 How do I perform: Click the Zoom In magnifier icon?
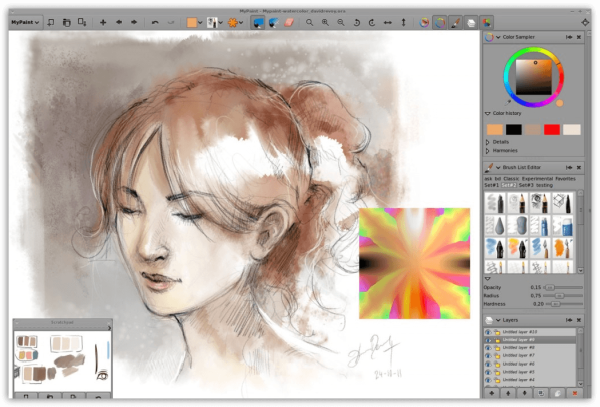(x=325, y=21)
